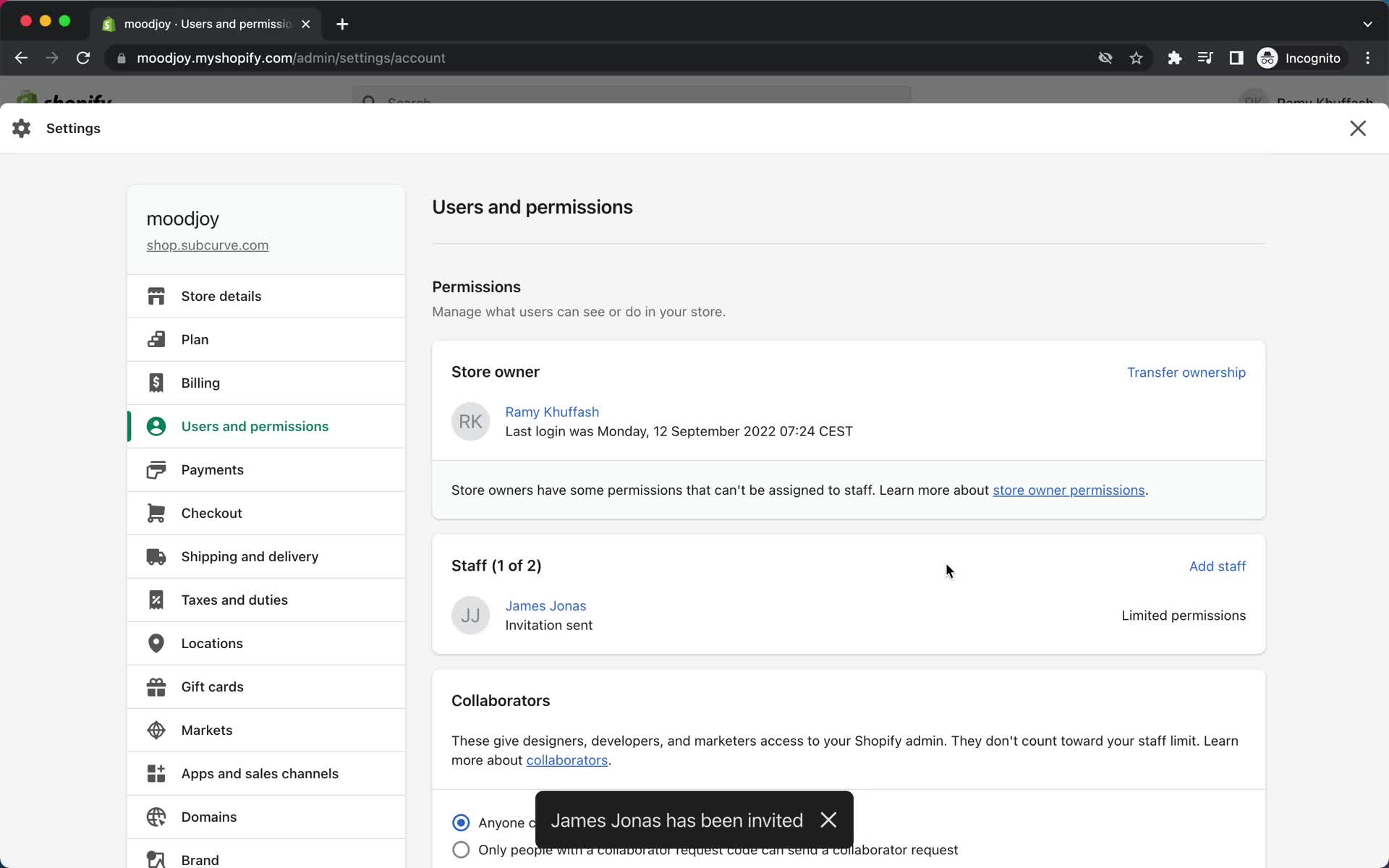This screenshot has width=1389, height=868.
Task: Click the Settings gear icon
Action: [x=22, y=128]
